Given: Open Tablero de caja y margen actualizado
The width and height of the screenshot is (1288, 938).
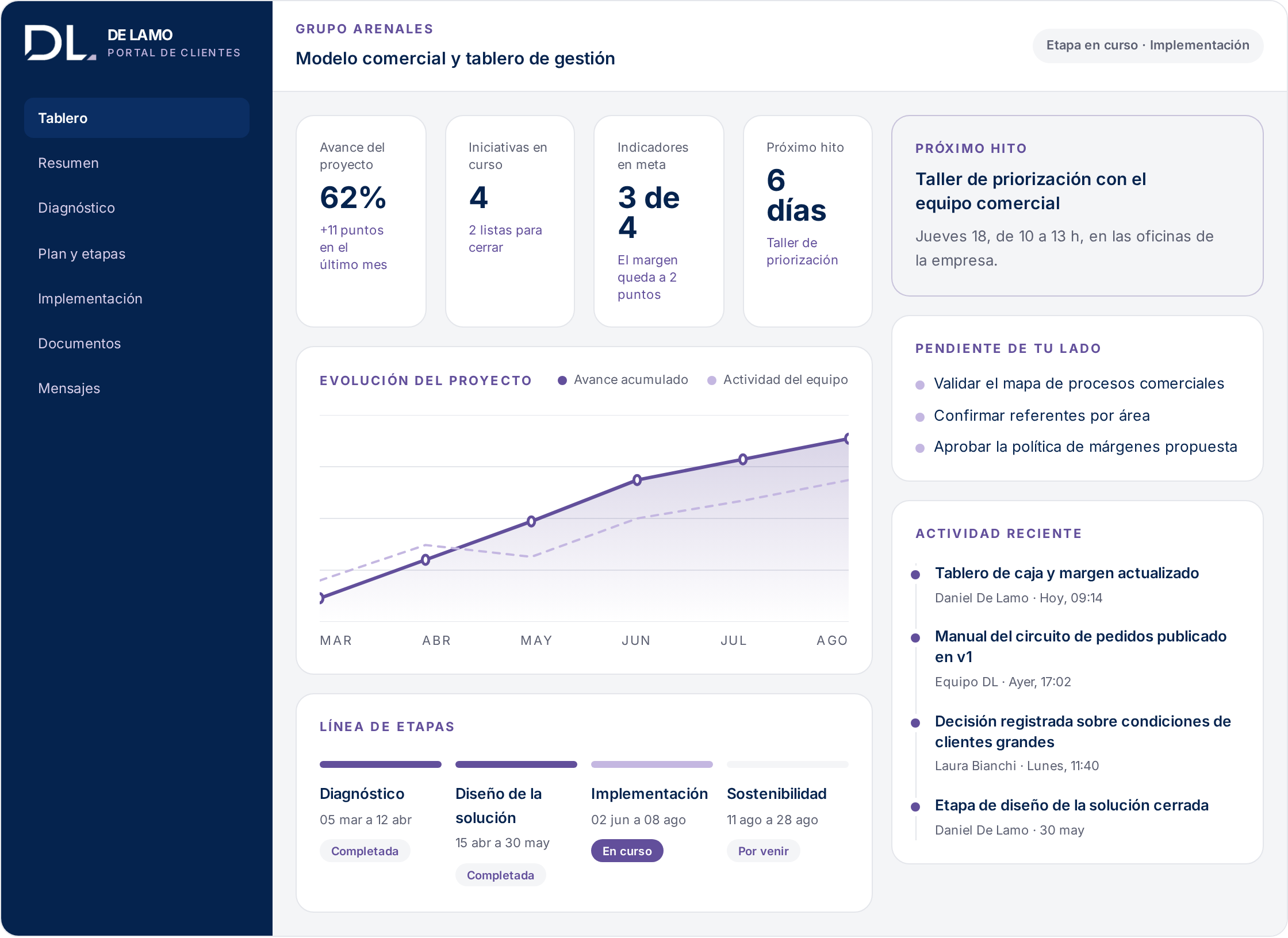Looking at the screenshot, I should pyautogui.click(x=1067, y=573).
